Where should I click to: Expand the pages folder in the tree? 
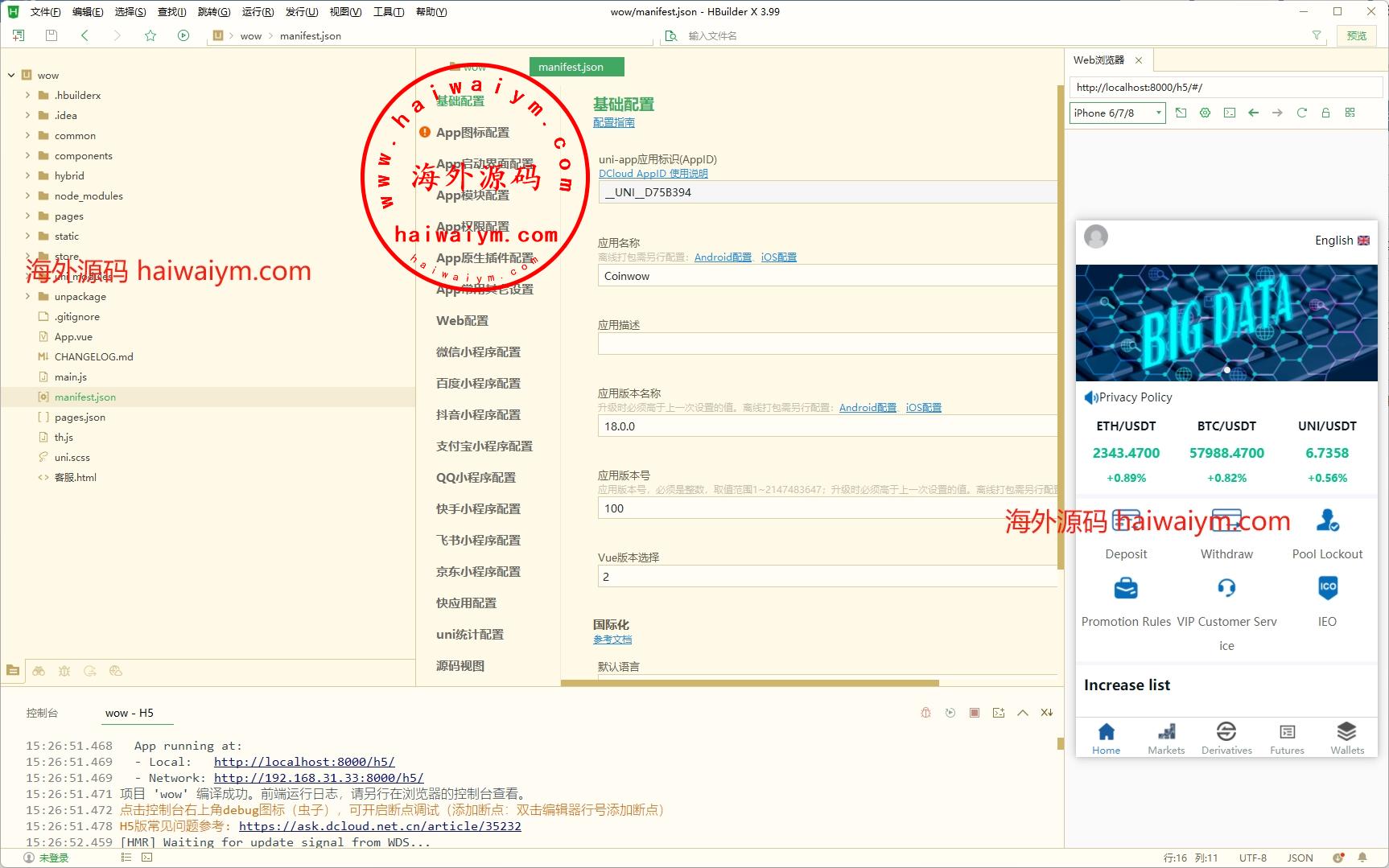[x=28, y=216]
